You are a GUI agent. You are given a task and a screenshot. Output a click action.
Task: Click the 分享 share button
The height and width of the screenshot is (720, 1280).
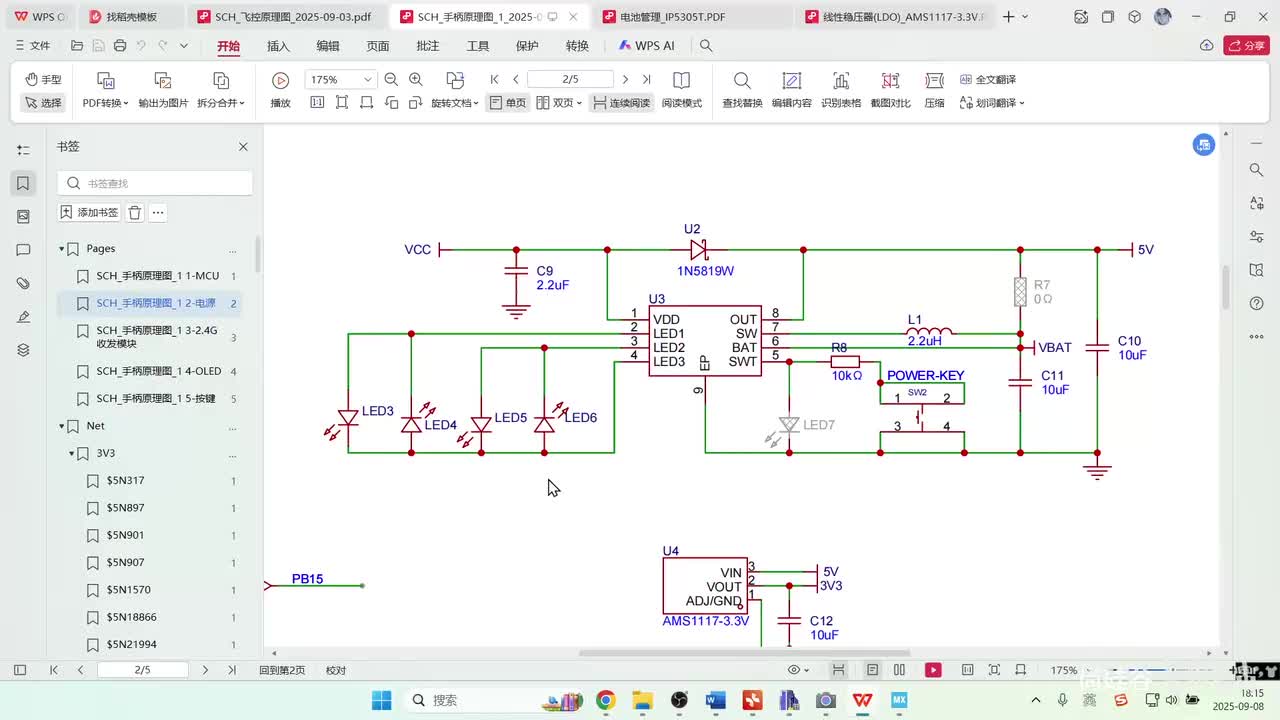pos(1246,46)
